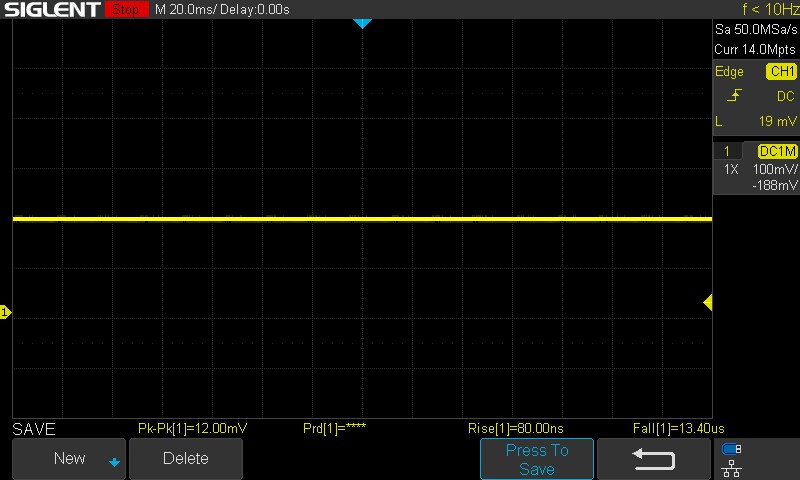Click the rising edge trigger slope icon
This screenshot has height=480, width=800.
(x=734, y=95)
